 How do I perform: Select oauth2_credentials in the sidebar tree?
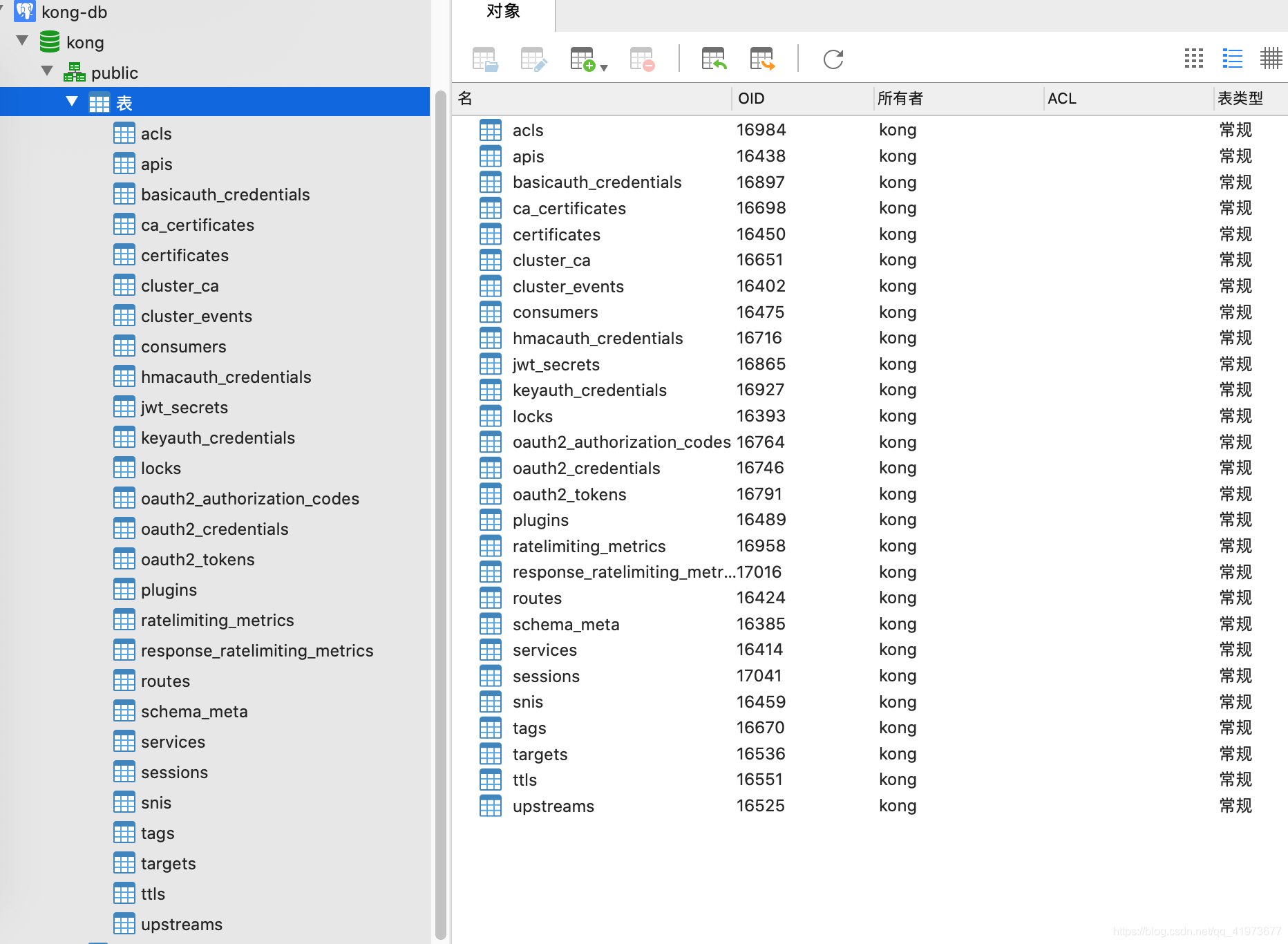pyautogui.click(x=214, y=529)
